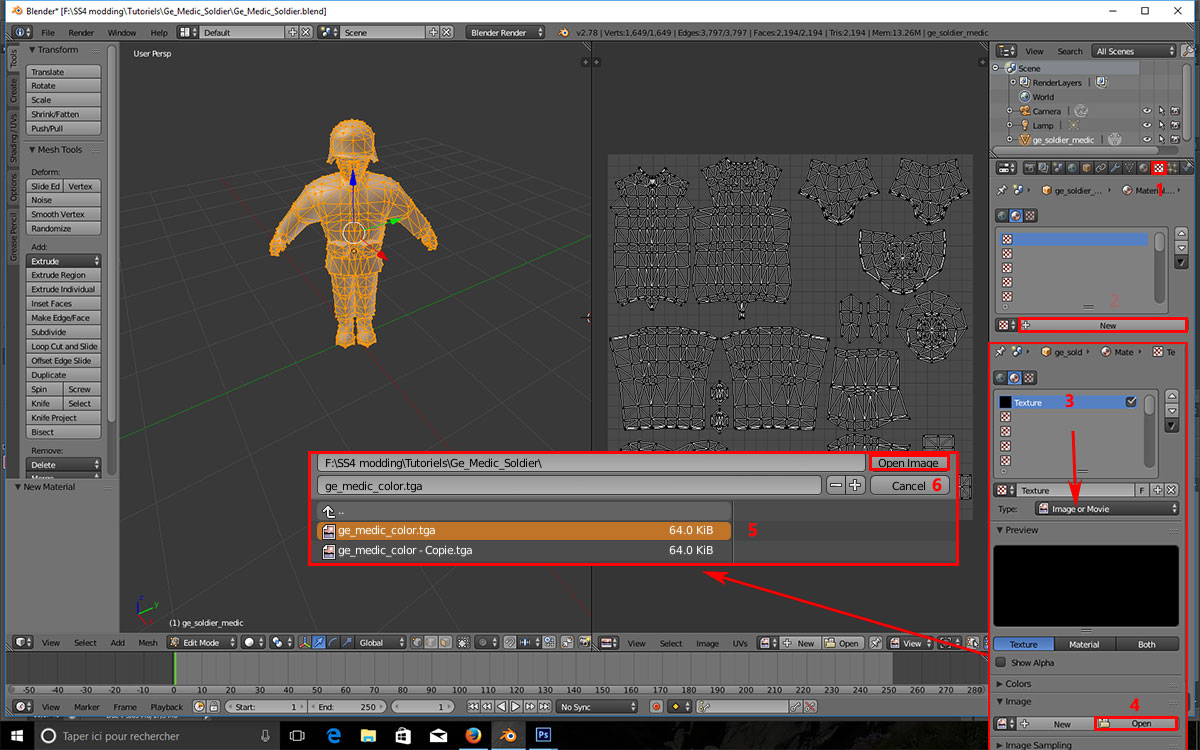Toggle Lamp renderability camera icon in outliner
The image size is (1200, 750).
(1176, 125)
